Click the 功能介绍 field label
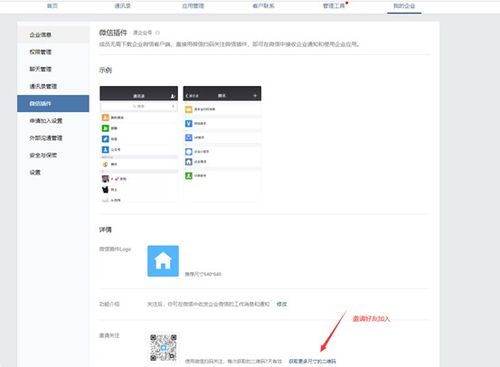Screen dimensions: 500x367 click(x=109, y=304)
